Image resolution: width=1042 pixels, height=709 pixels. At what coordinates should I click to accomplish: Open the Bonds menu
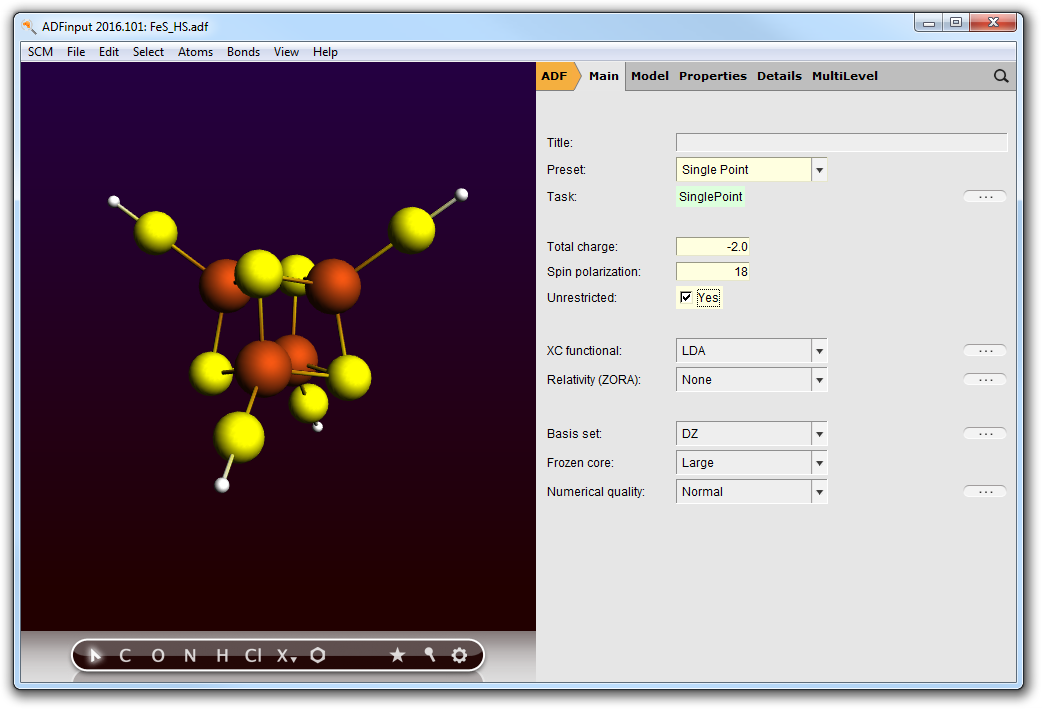(x=243, y=52)
